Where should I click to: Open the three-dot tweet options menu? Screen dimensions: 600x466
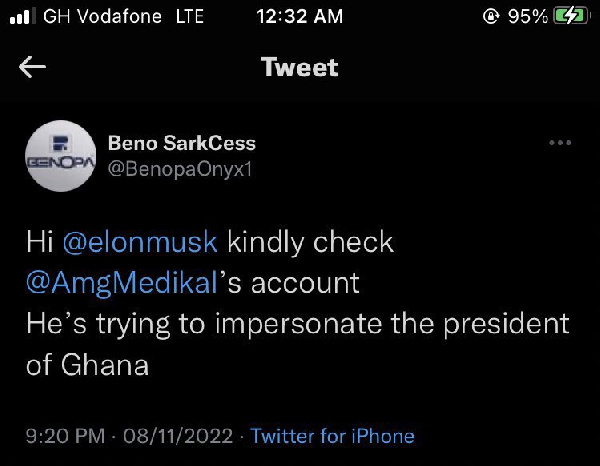[x=560, y=143]
